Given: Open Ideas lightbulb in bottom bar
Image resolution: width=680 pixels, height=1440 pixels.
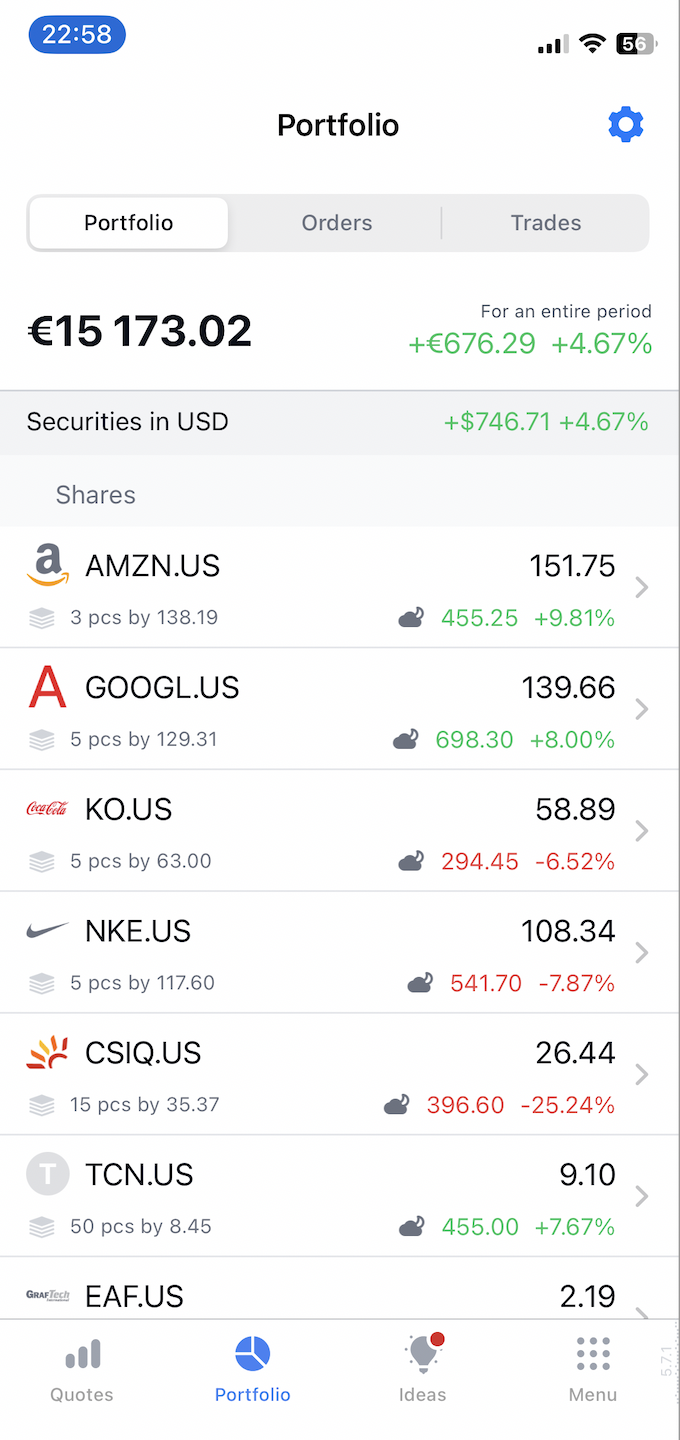Looking at the screenshot, I should 422,1369.
